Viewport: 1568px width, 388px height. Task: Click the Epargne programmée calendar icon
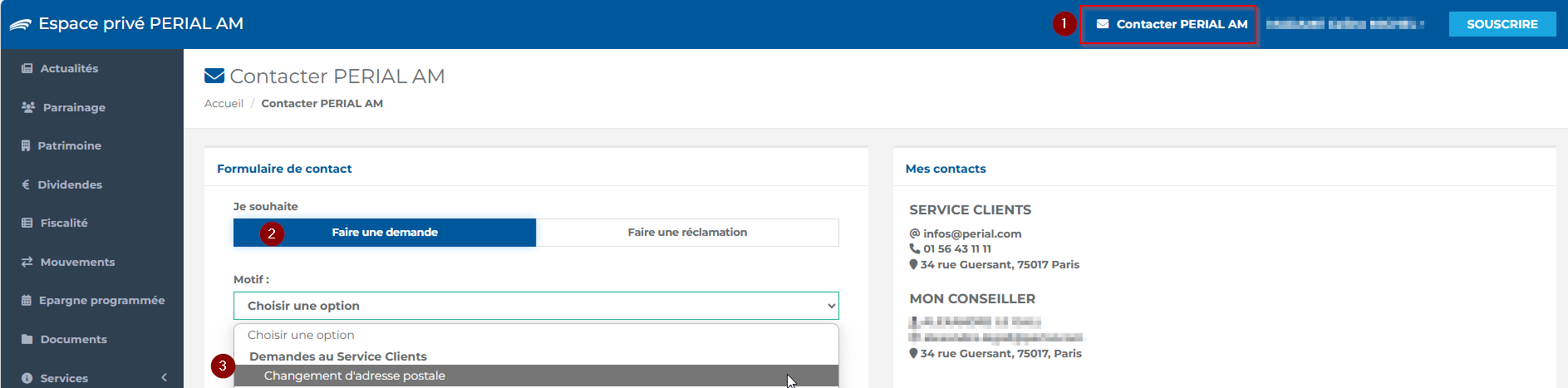click(27, 300)
